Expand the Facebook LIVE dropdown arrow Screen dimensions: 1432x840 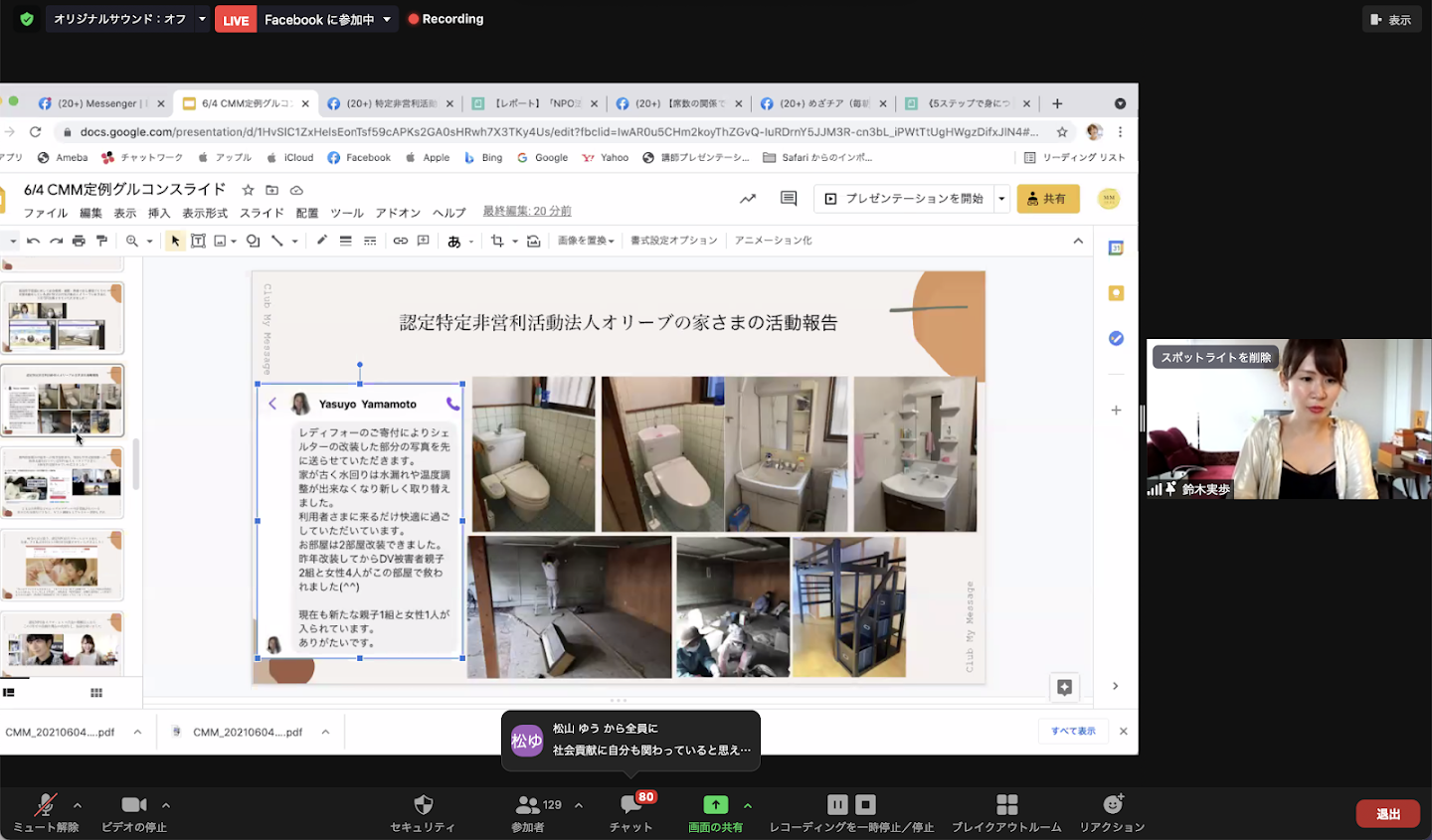point(387,19)
